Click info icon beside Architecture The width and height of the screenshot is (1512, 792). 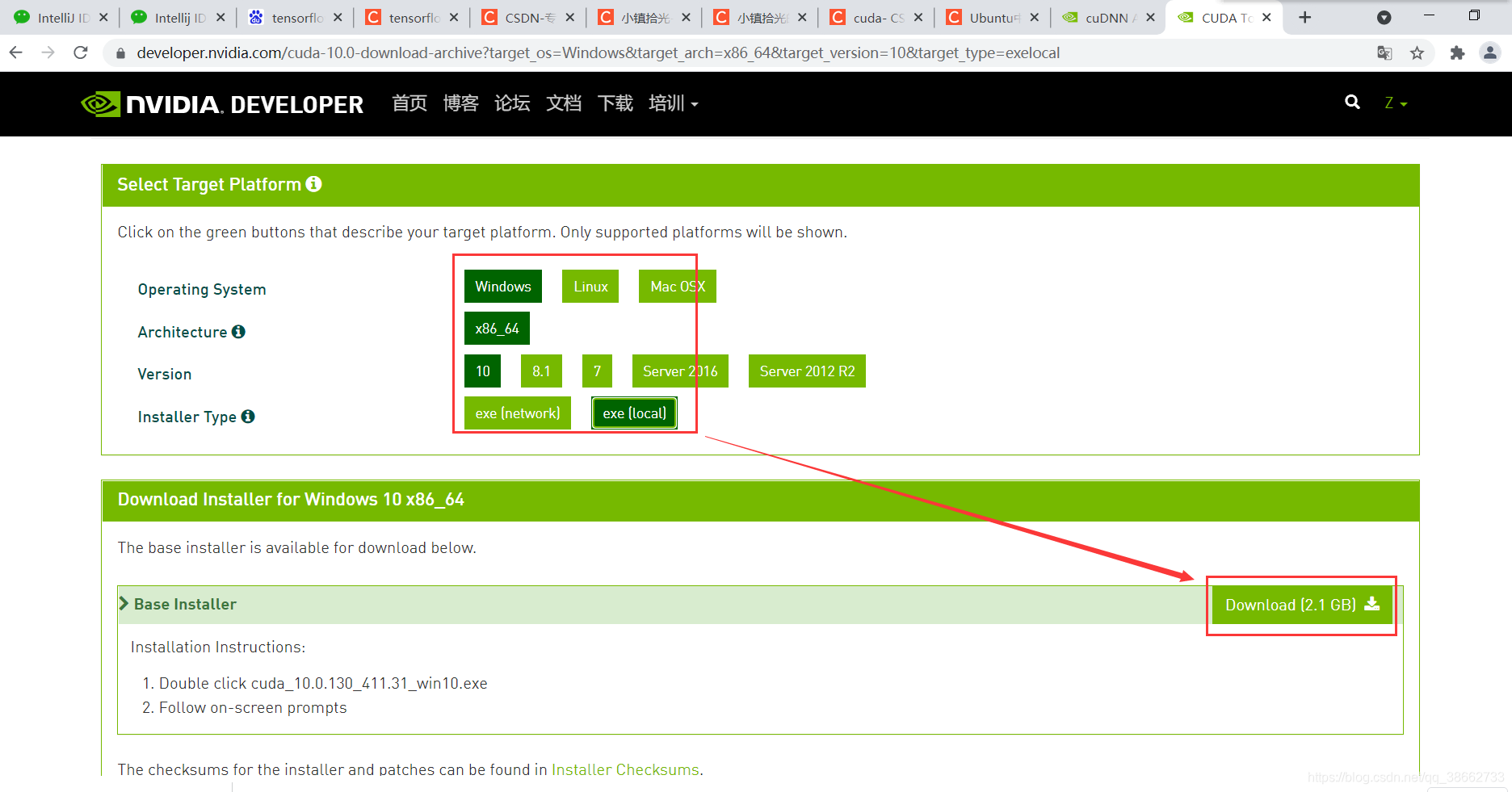238,332
